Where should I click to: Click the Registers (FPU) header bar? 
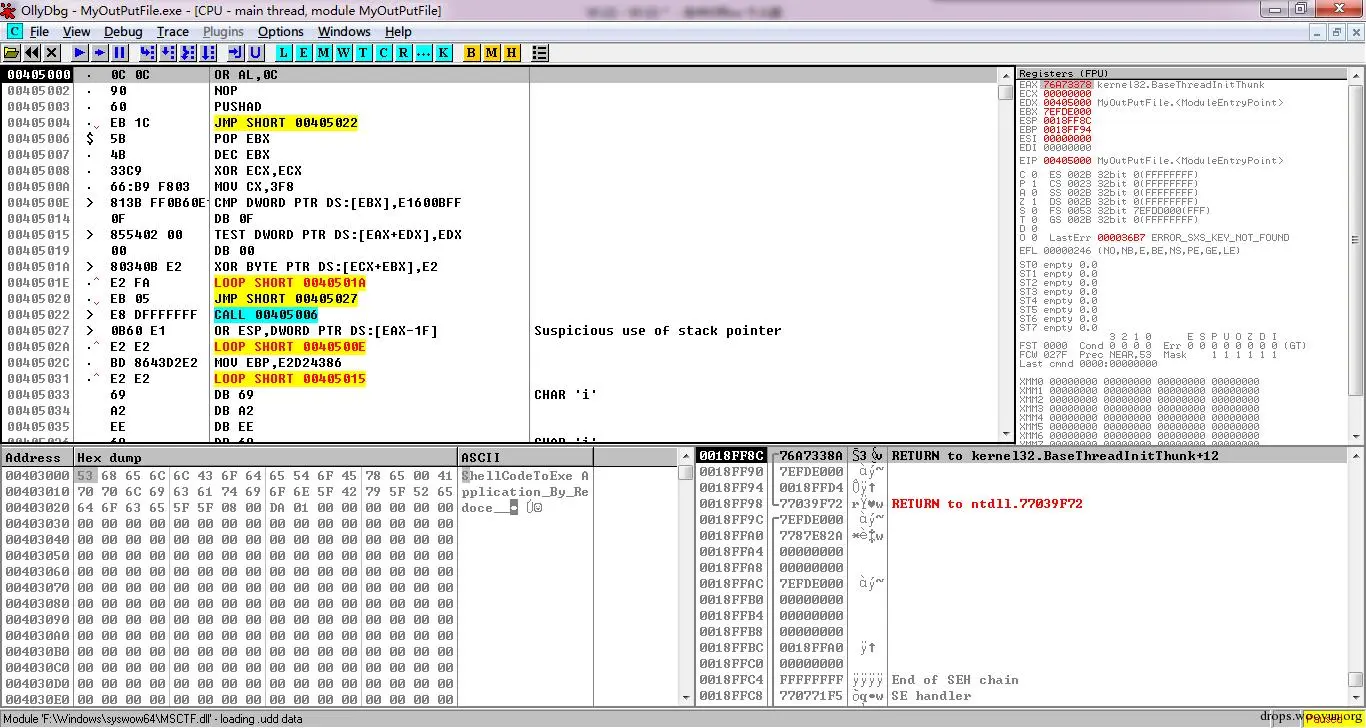coord(1182,74)
